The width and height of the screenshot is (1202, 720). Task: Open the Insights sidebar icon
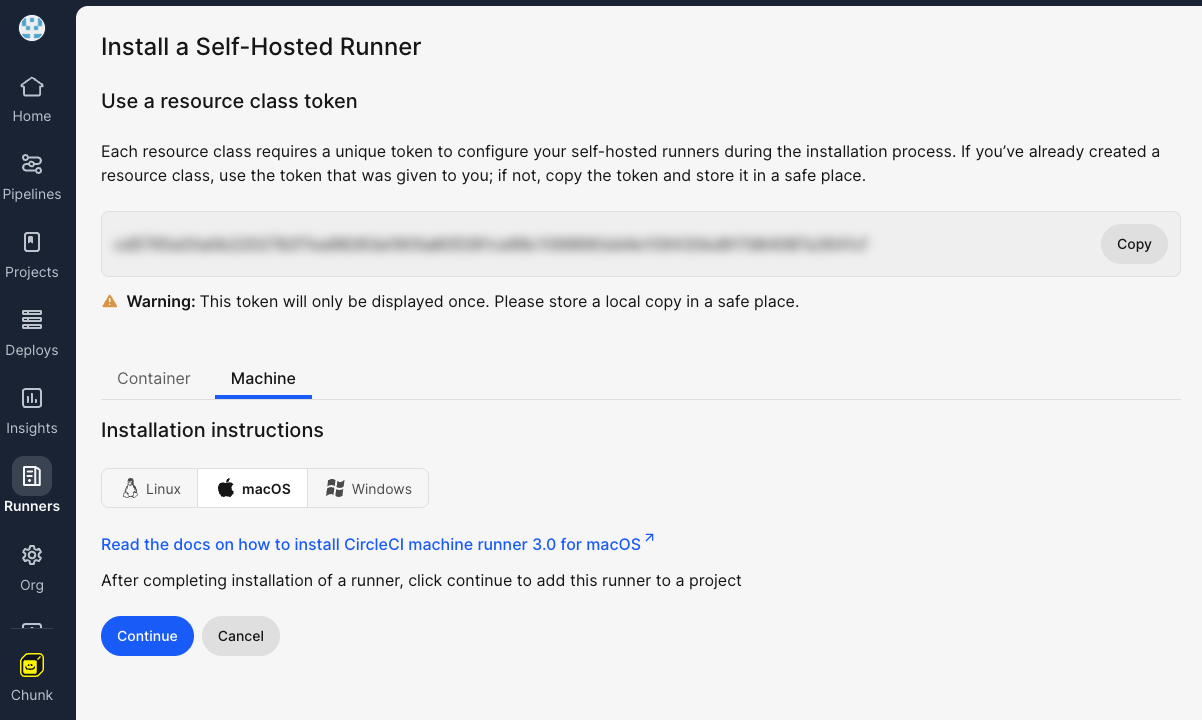pyautogui.click(x=32, y=398)
